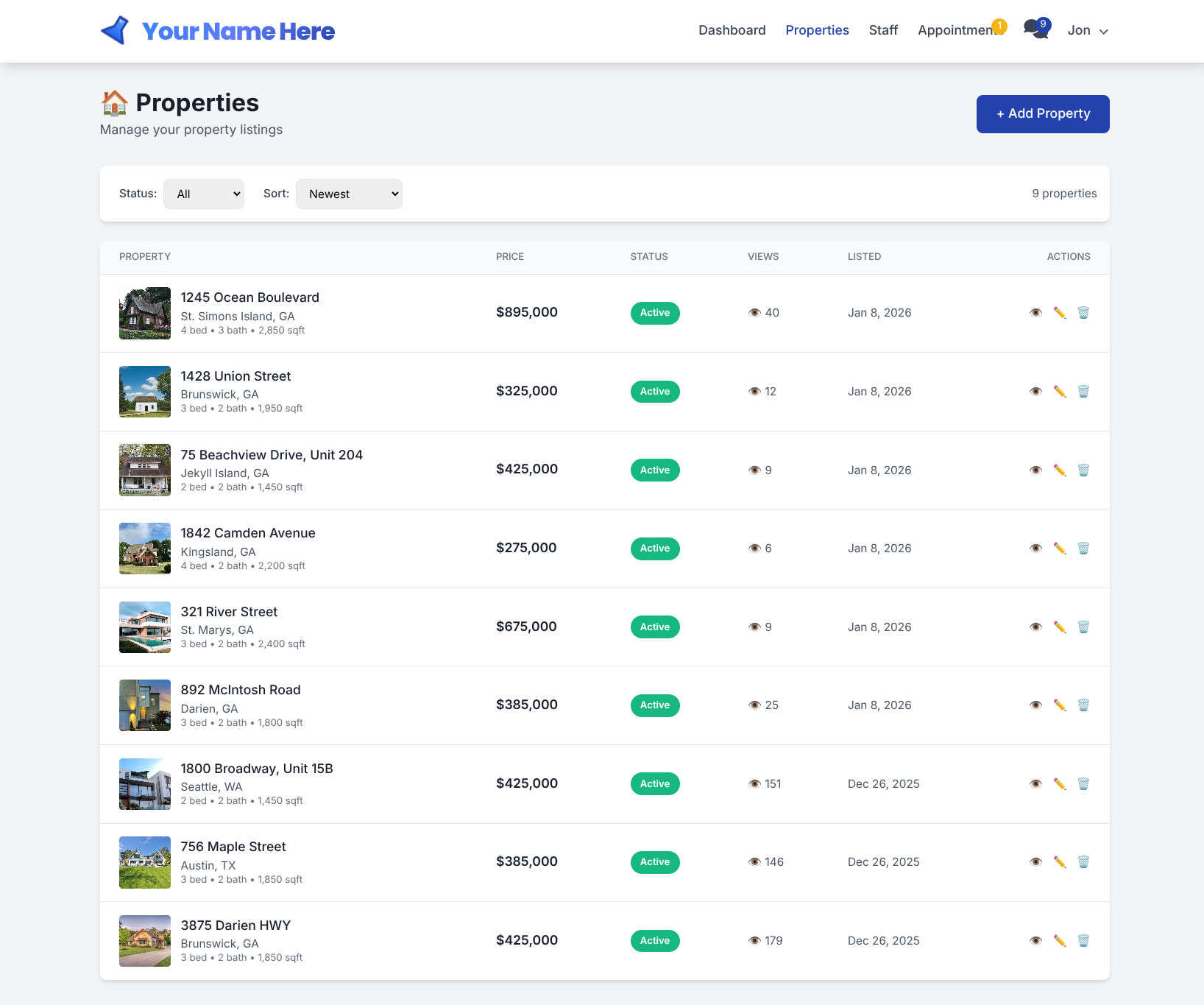This screenshot has height=1005, width=1204.
Task: Preview 1245 Ocean Boulevard using the eye icon
Action: [1036, 312]
